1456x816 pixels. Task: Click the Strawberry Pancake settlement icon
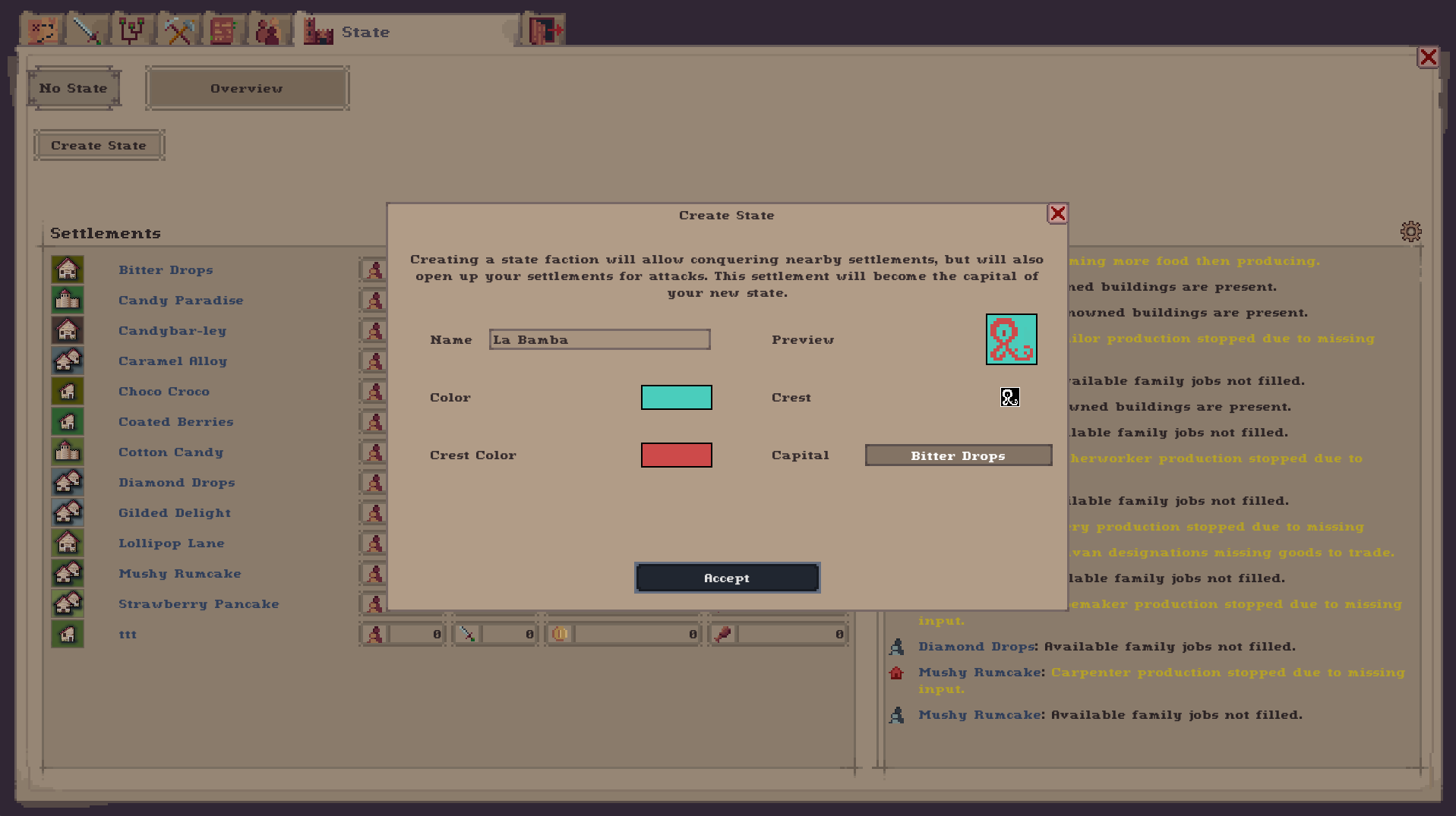click(x=68, y=603)
